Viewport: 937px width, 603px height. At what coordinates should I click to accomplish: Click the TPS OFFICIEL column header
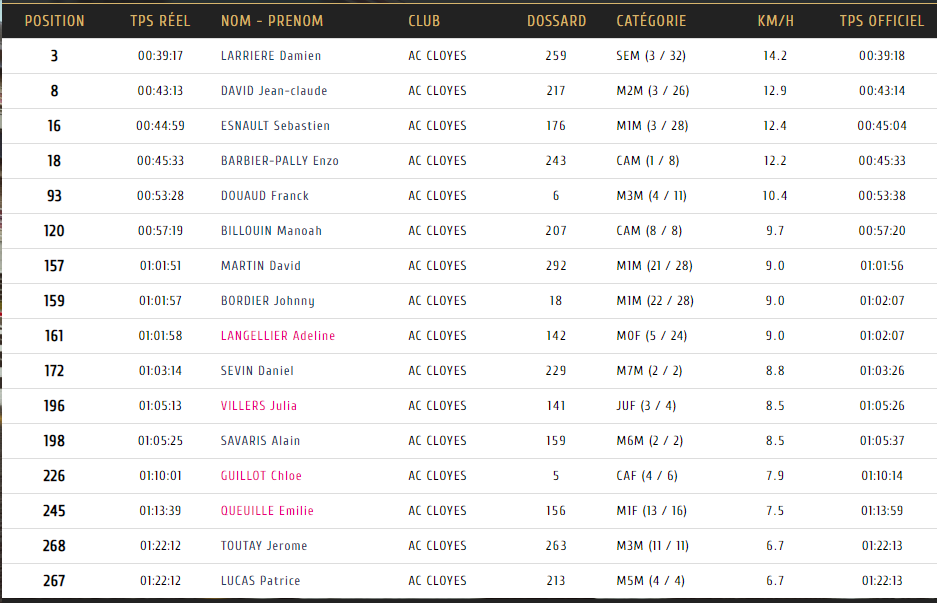click(881, 21)
